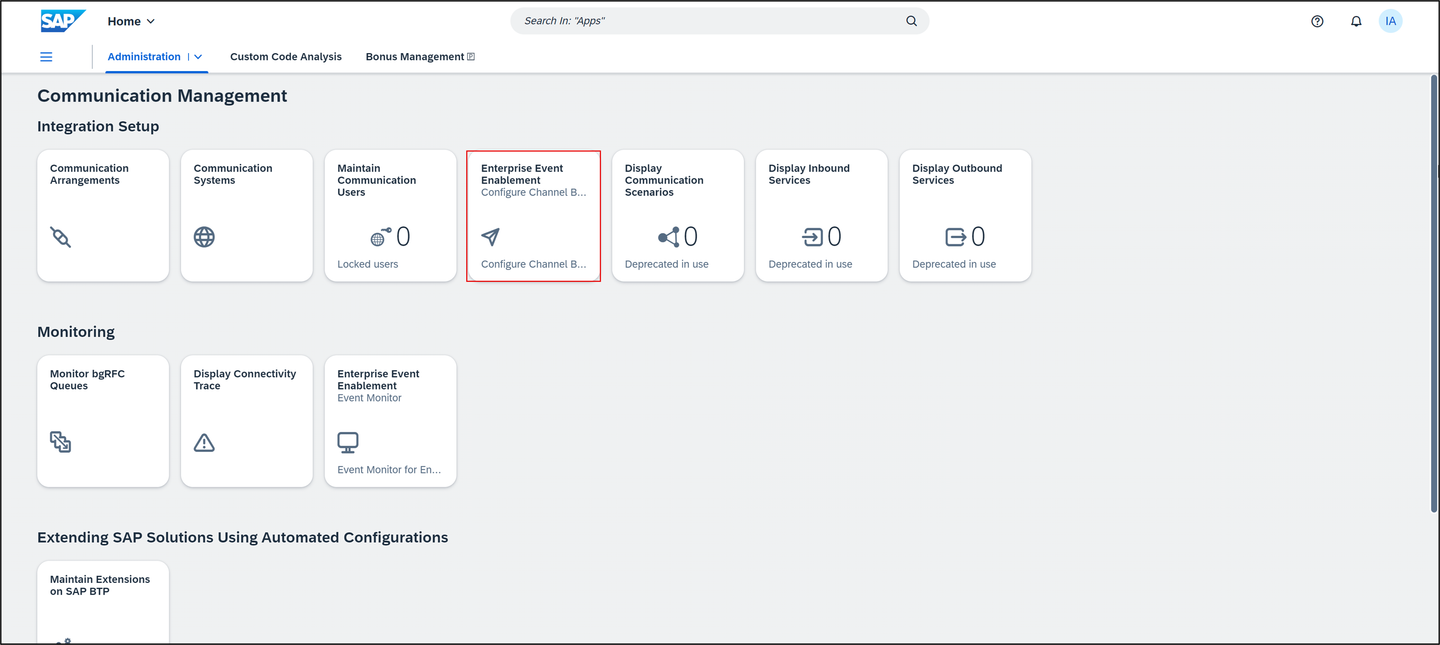Click the bgRFC Queues stacked icon
Viewport: 1440px width, 645px height.
coord(61,442)
